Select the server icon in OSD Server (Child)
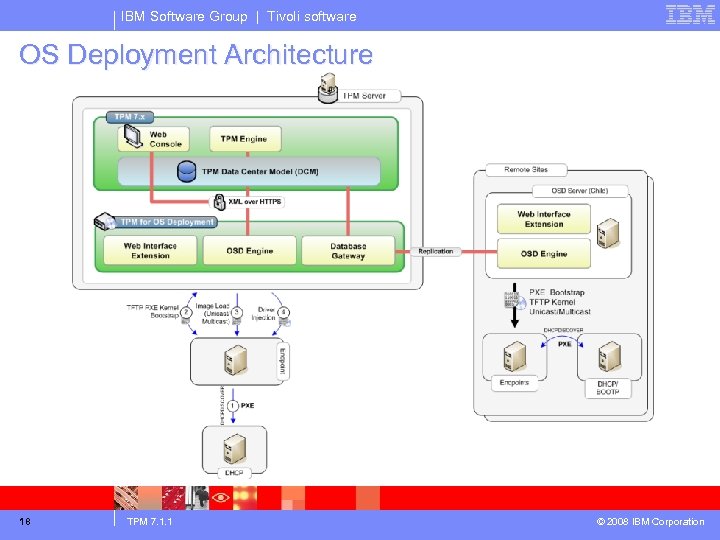The image size is (720, 540). pos(608,233)
